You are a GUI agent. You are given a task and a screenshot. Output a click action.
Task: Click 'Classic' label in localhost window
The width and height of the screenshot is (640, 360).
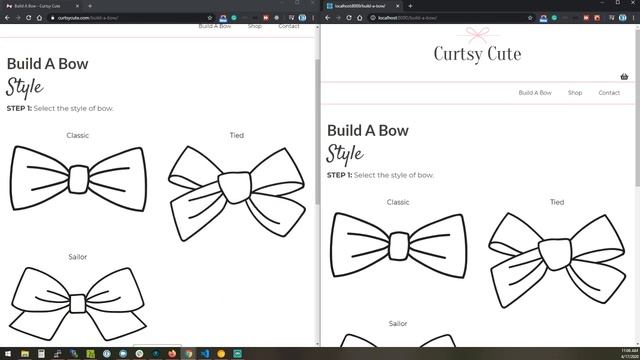(398, 202)
